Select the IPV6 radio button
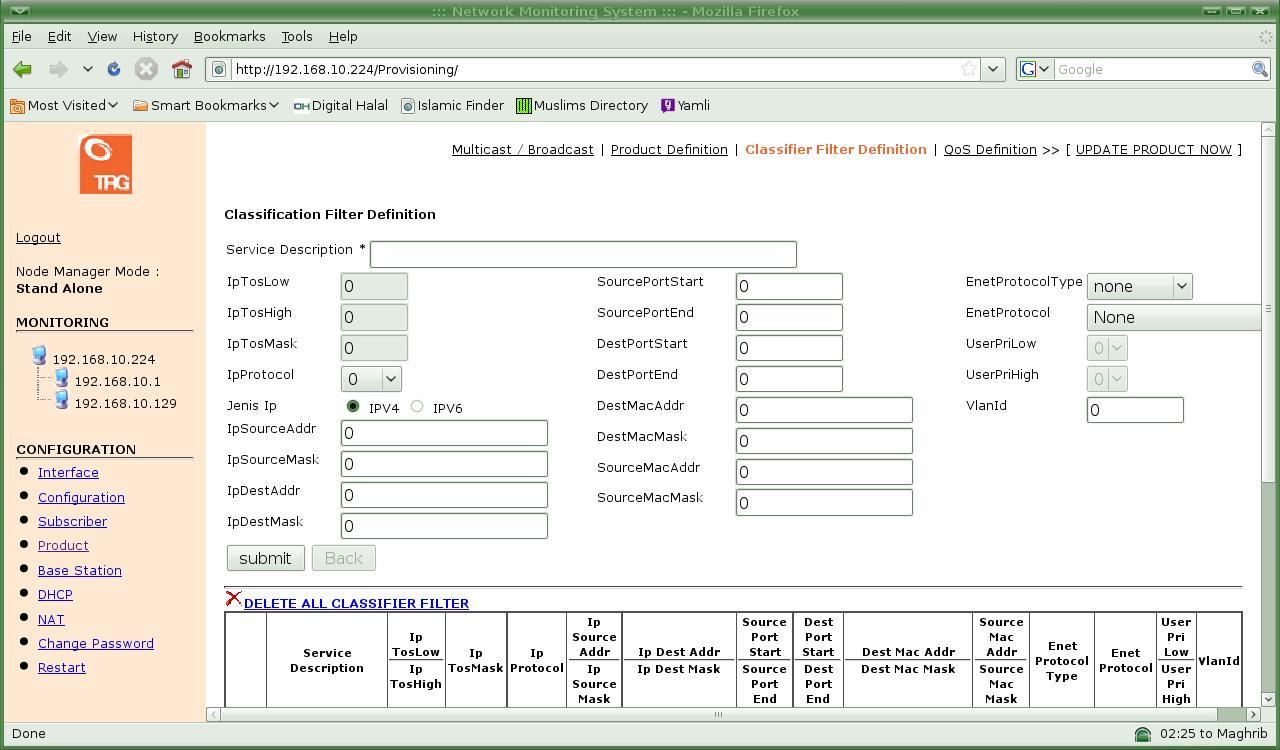The width and height of the screenshot is (1280, 750). point(417,406)
